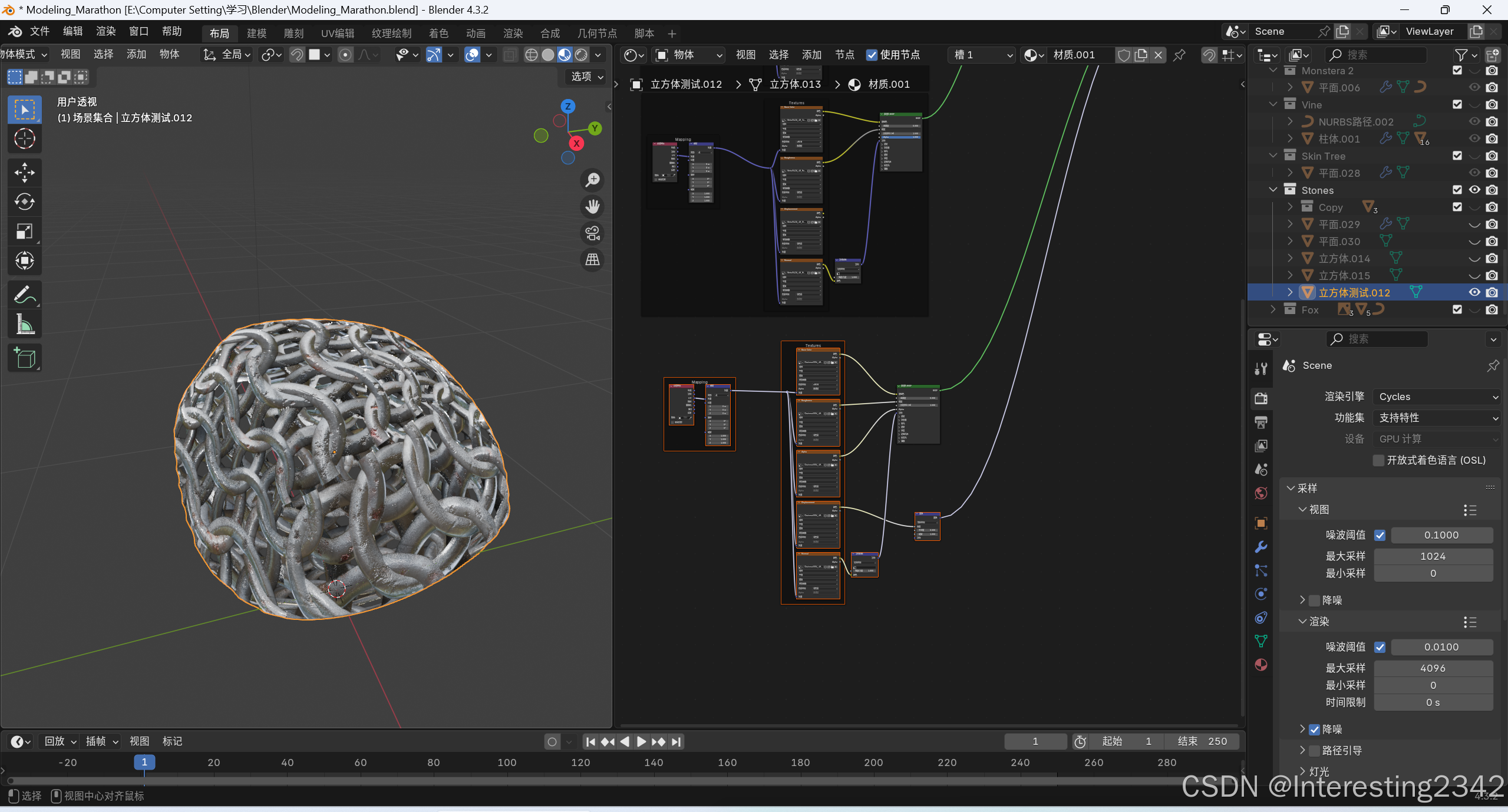Expand the 路径引导 panel

[1302, 750]
